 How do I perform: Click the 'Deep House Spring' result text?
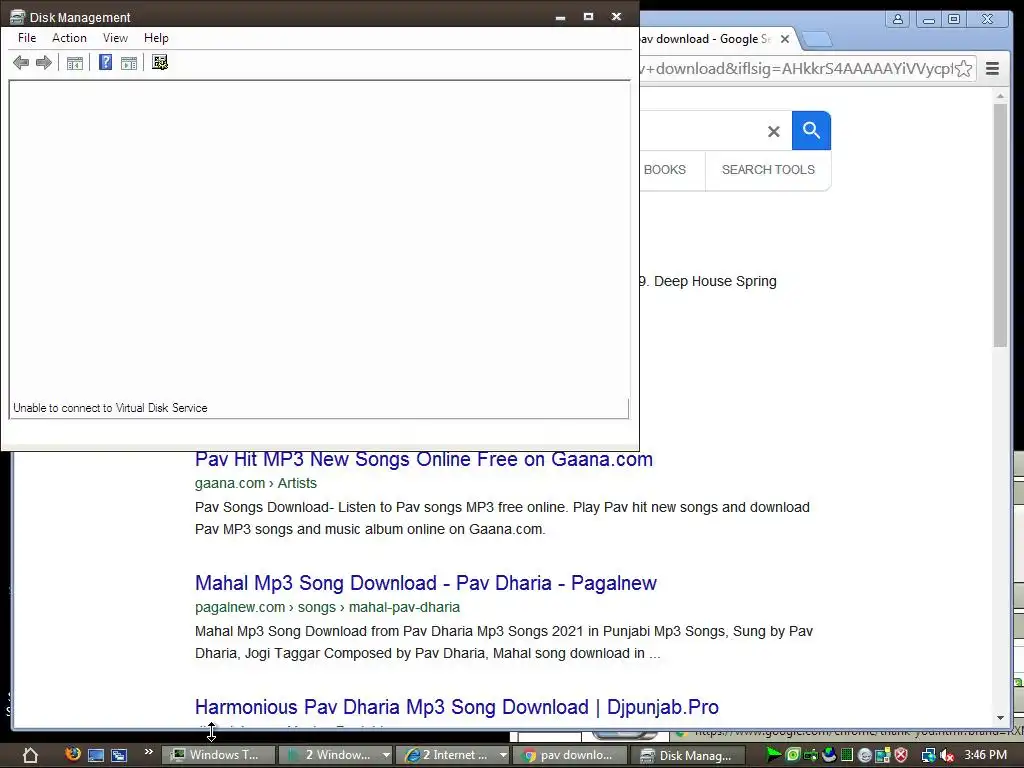tap(715, 281)
